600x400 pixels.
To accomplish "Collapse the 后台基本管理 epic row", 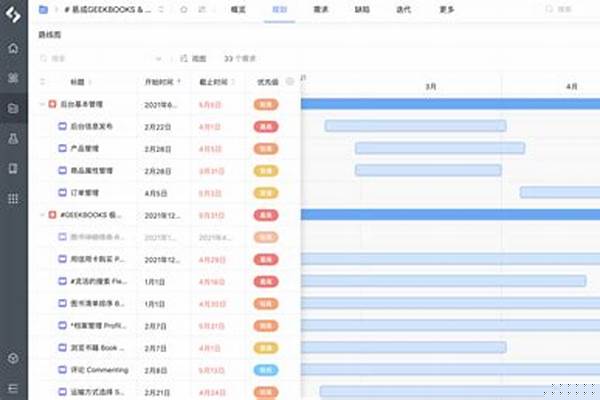I will 42,104.
